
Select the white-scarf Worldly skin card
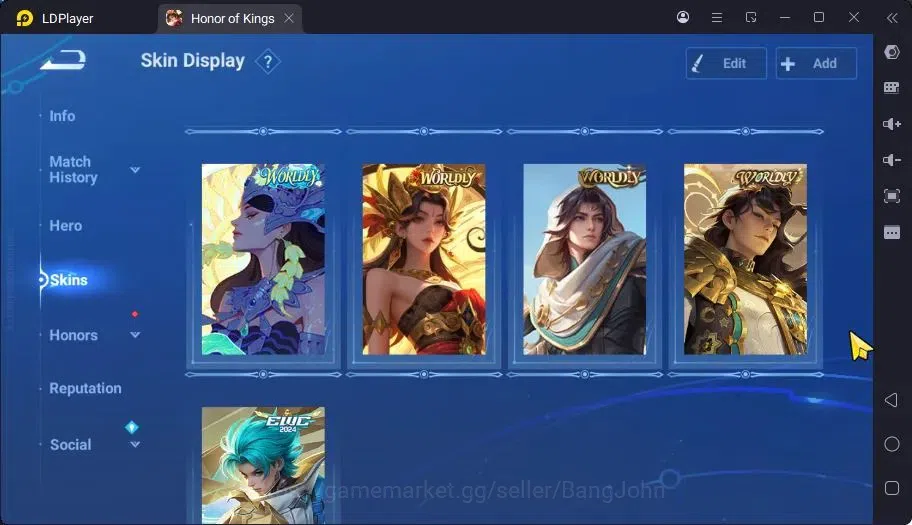pos(585,259)
